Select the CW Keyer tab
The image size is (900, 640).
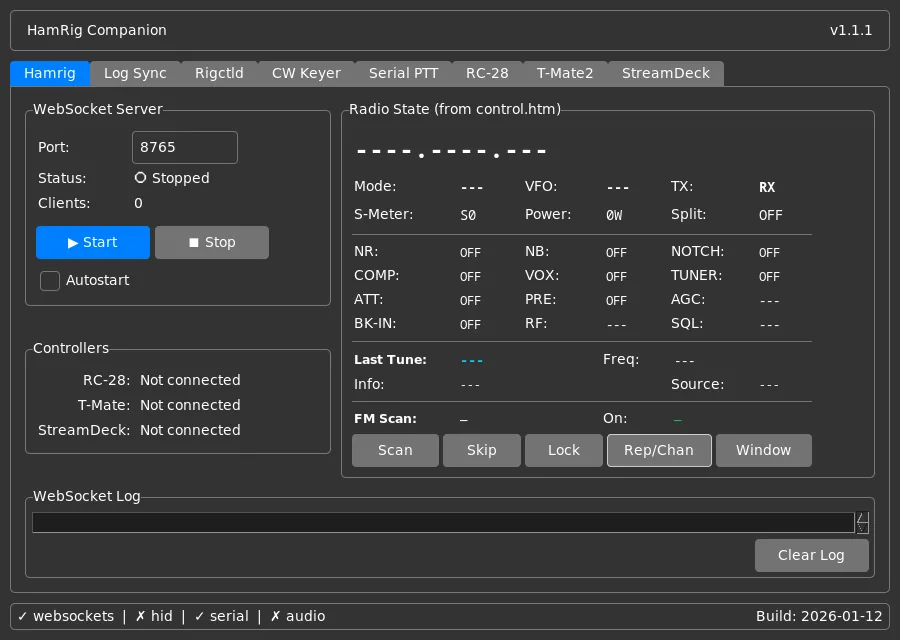306,73
